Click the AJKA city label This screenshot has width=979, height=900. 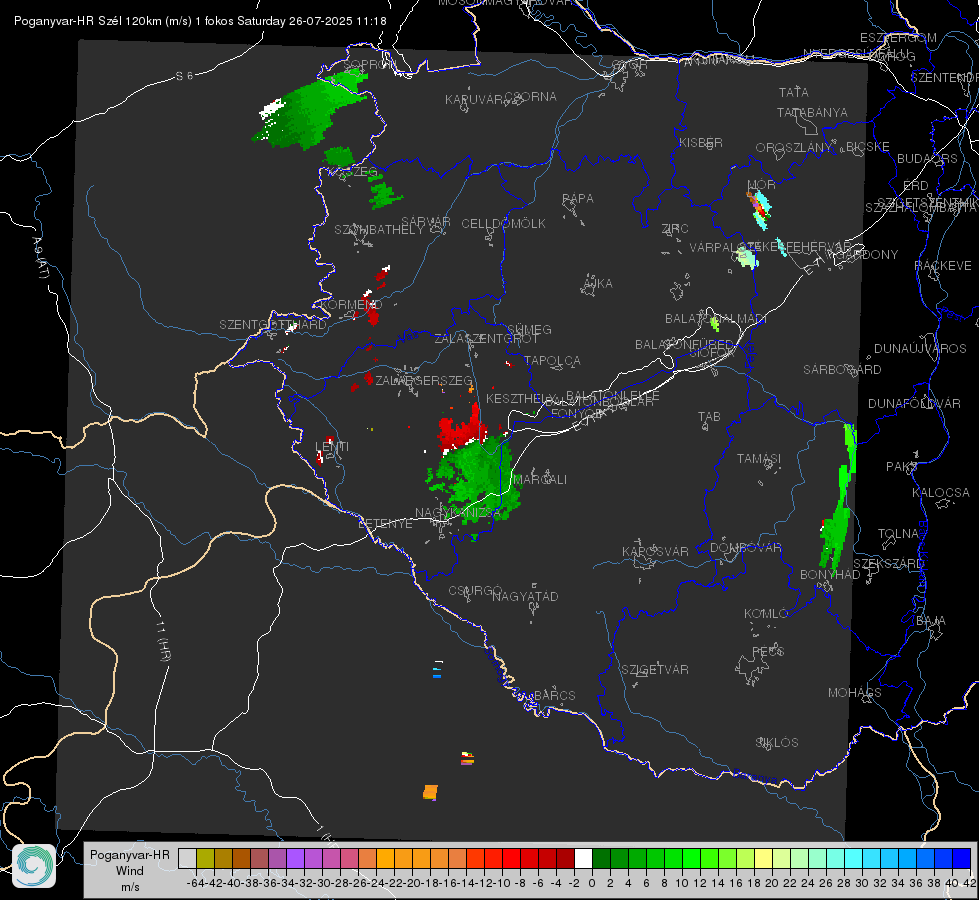point(598,284)
